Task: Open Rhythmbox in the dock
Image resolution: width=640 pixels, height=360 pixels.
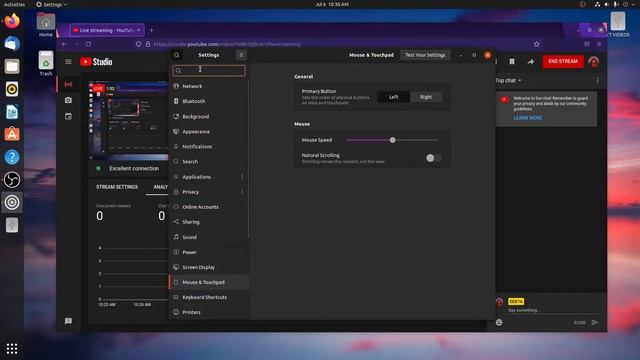Action: click(x=12, y=89)
